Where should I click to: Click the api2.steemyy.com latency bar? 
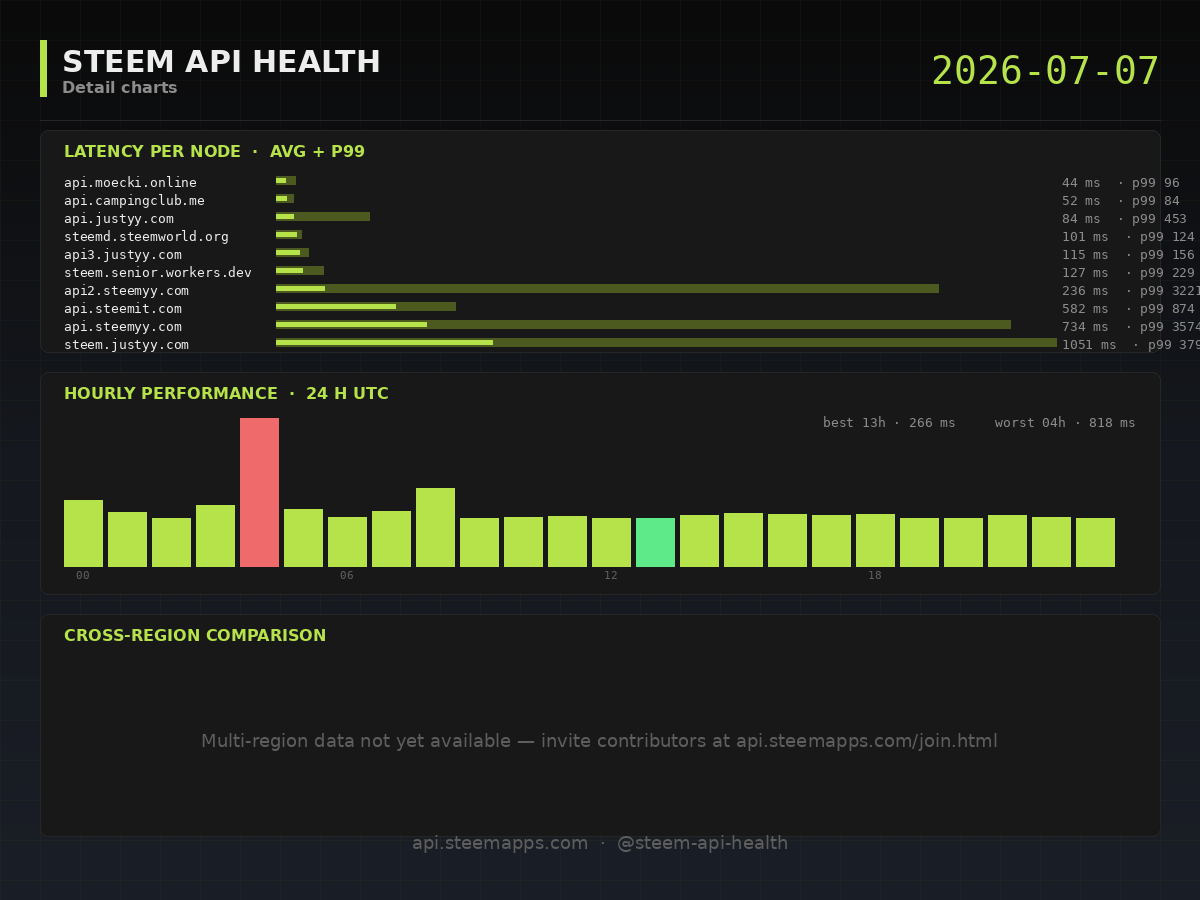607,289
